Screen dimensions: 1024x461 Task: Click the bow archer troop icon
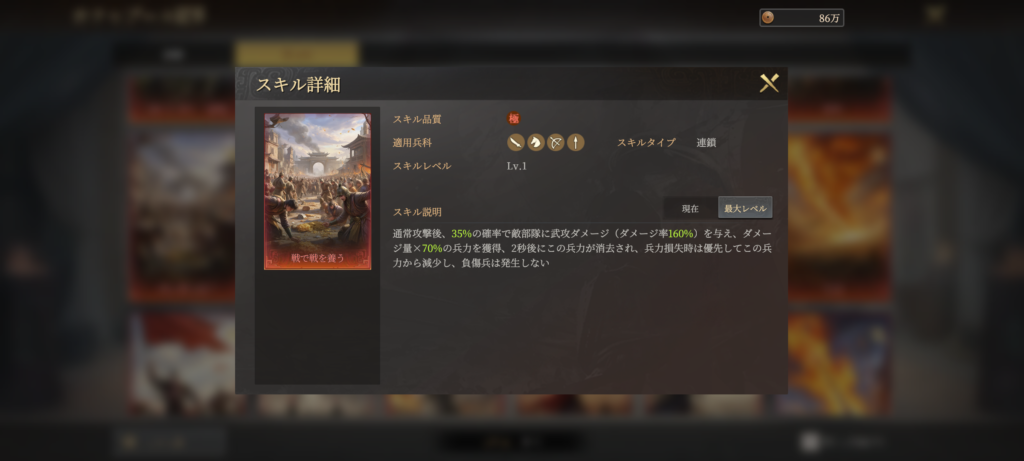pos(556,142)
